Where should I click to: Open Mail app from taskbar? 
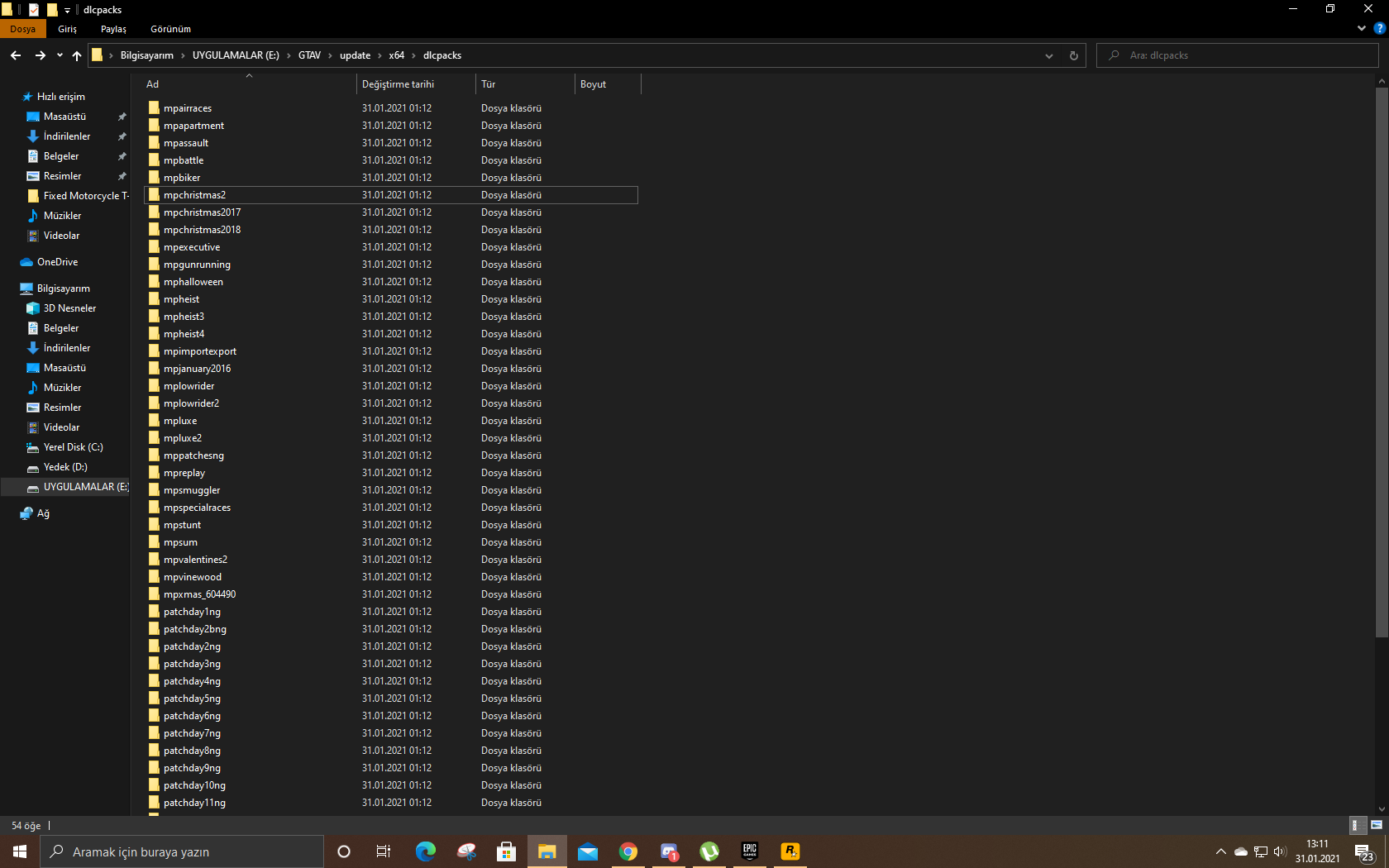pos(588,851)
